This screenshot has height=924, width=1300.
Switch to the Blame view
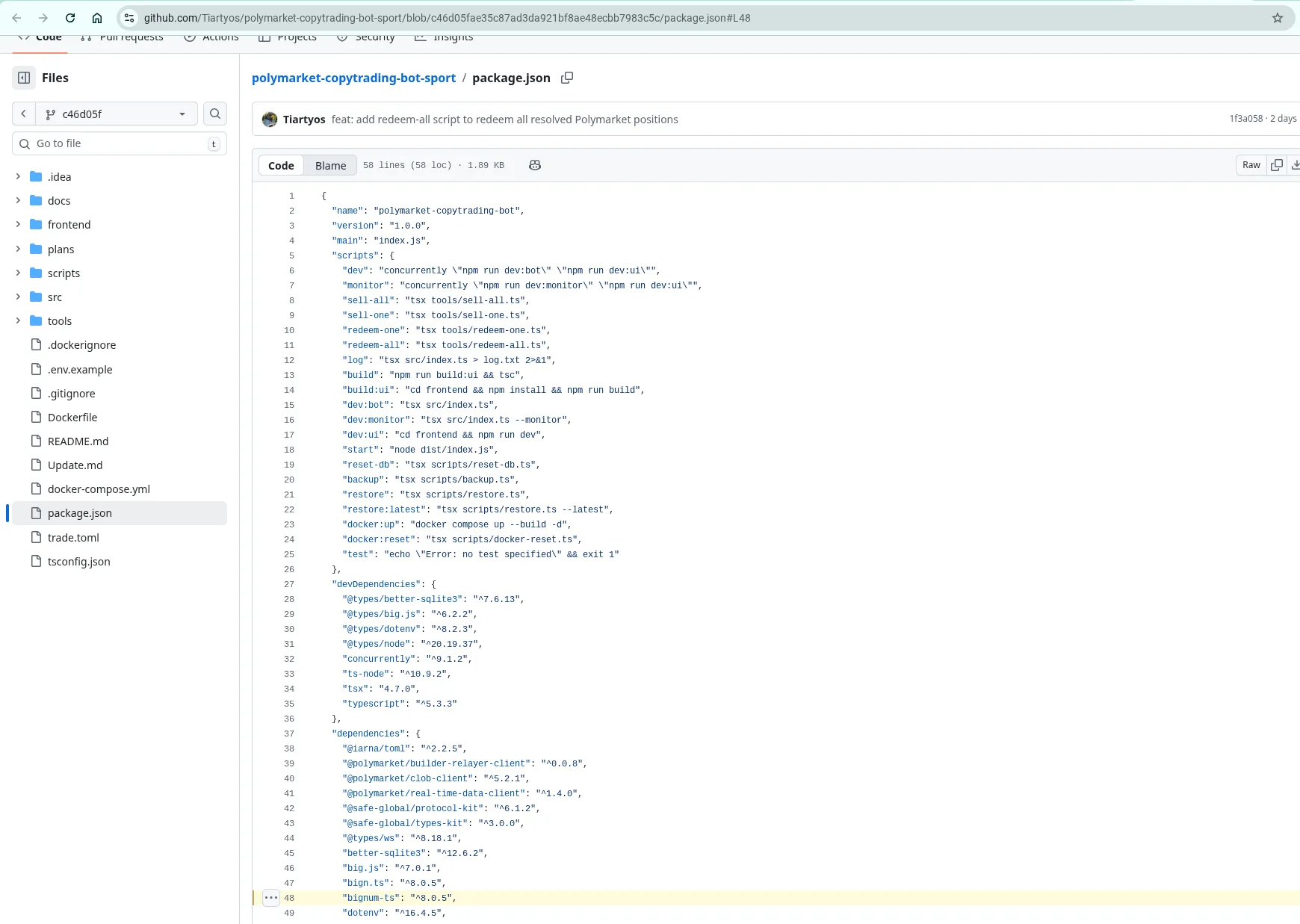tap(330, 165)
